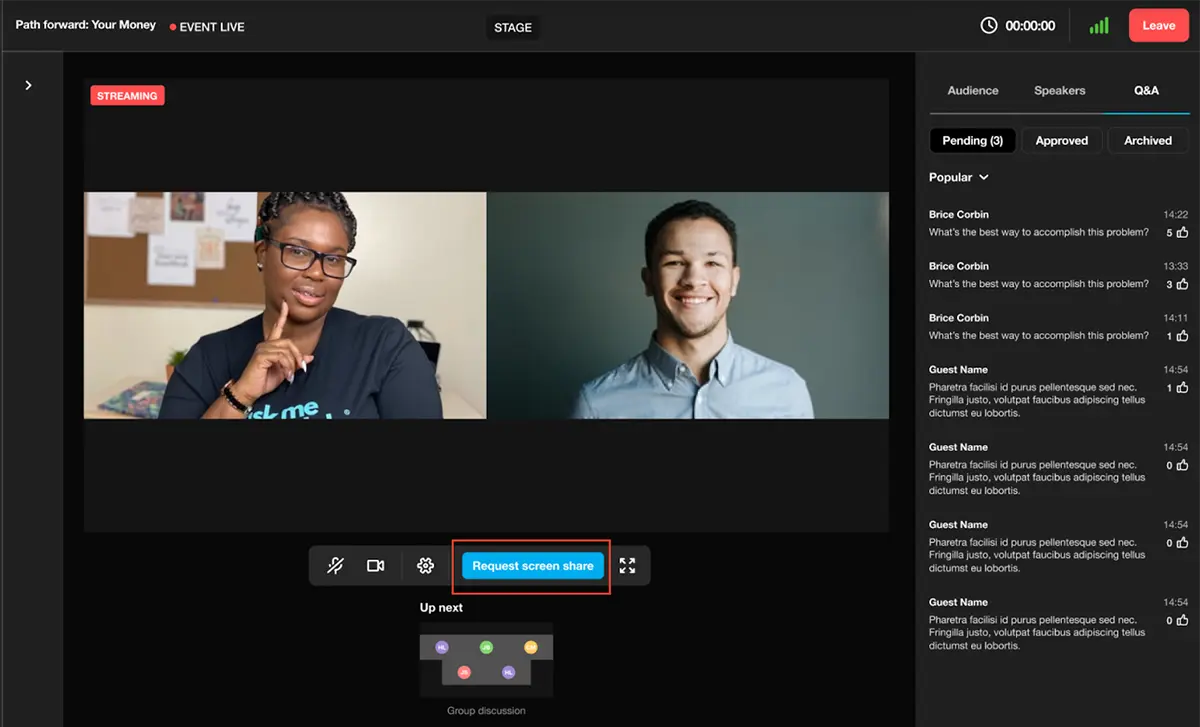
Task: Upvote Brice Corbin's 13:33 question
Action: [x=1182, y=285]
